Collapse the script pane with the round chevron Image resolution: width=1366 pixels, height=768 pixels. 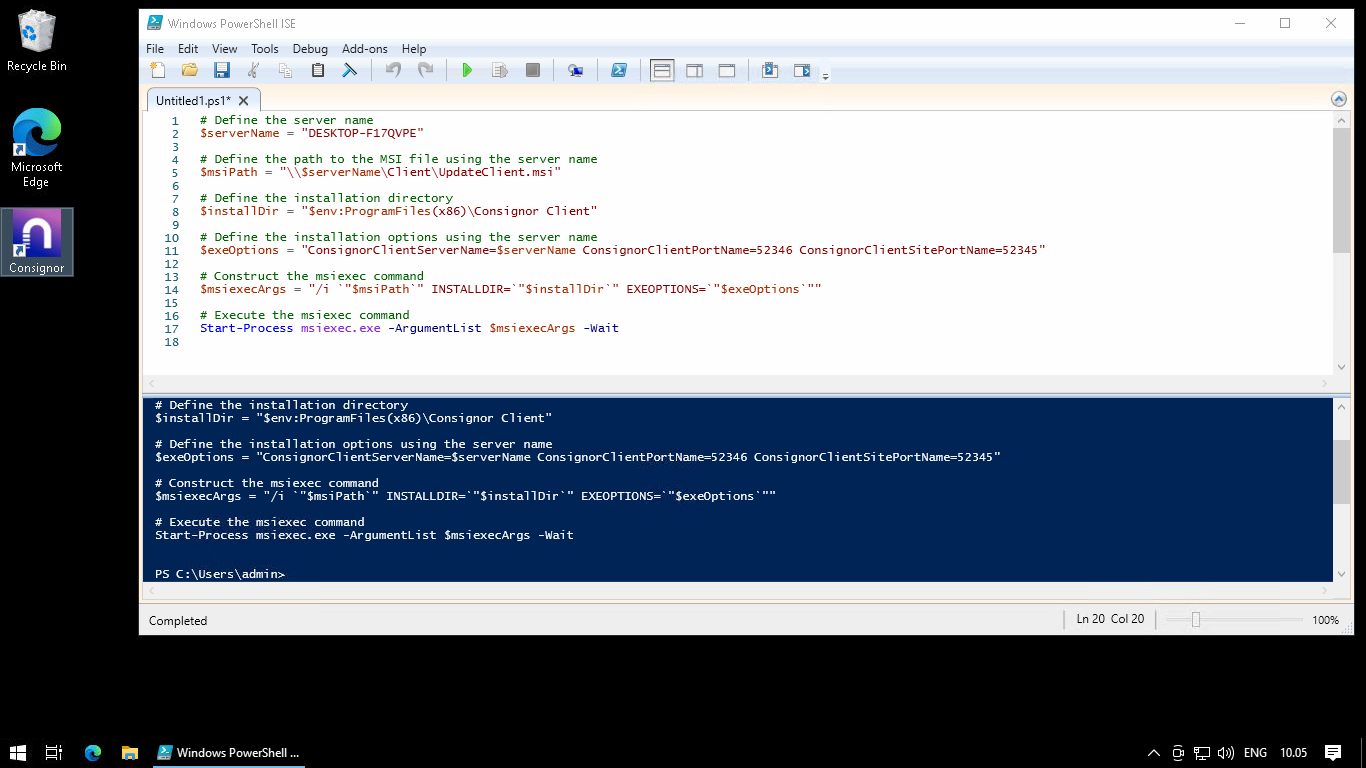(x=1339, y=99)
